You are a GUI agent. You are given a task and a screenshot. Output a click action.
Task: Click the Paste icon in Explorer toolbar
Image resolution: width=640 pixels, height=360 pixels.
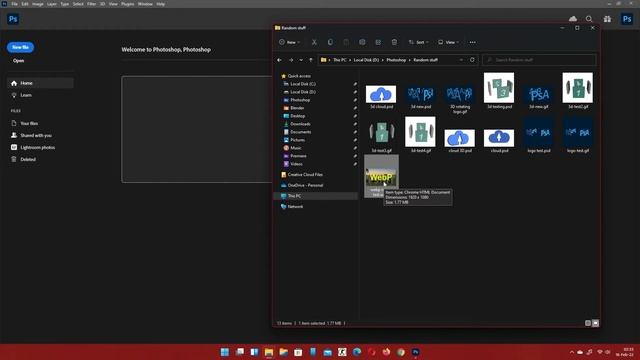(x=346, y=42)
